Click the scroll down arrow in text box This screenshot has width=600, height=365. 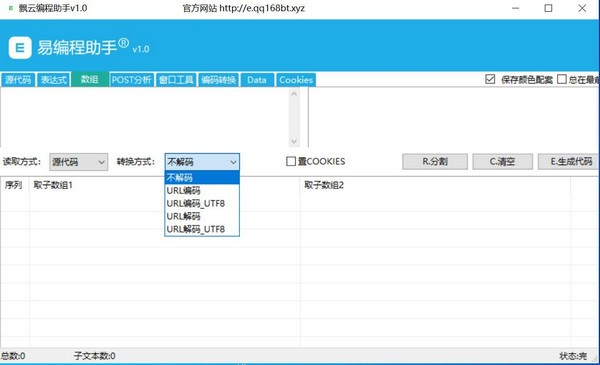(294, 141)
